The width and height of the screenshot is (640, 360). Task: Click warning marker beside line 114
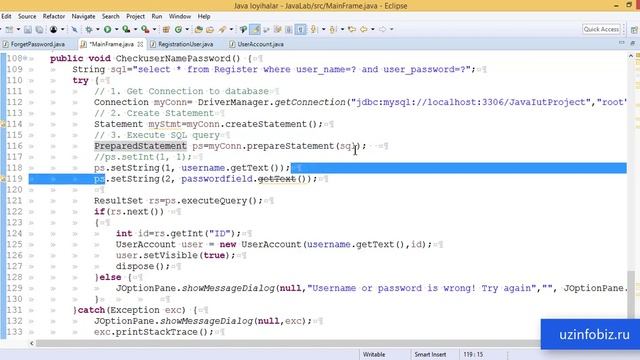coord(2,124)
